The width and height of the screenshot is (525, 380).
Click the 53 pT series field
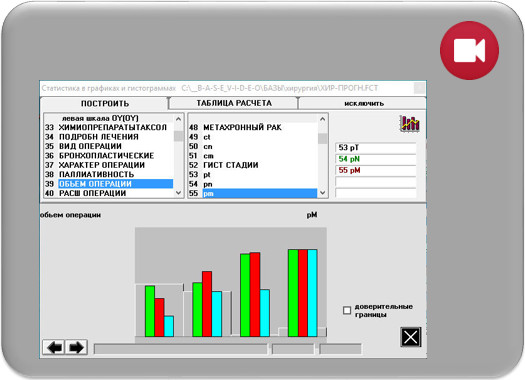coord(376,148)
